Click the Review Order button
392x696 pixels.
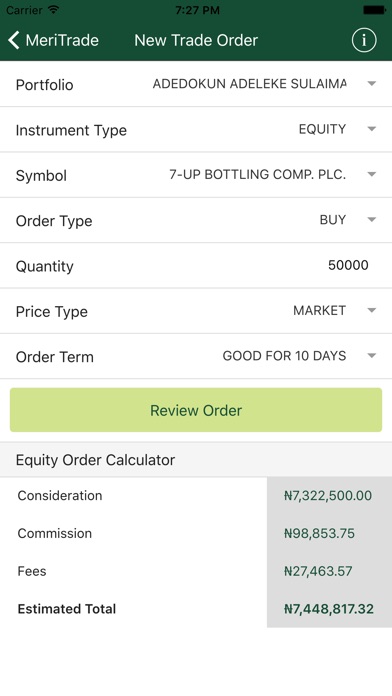(x=196, y=410)
